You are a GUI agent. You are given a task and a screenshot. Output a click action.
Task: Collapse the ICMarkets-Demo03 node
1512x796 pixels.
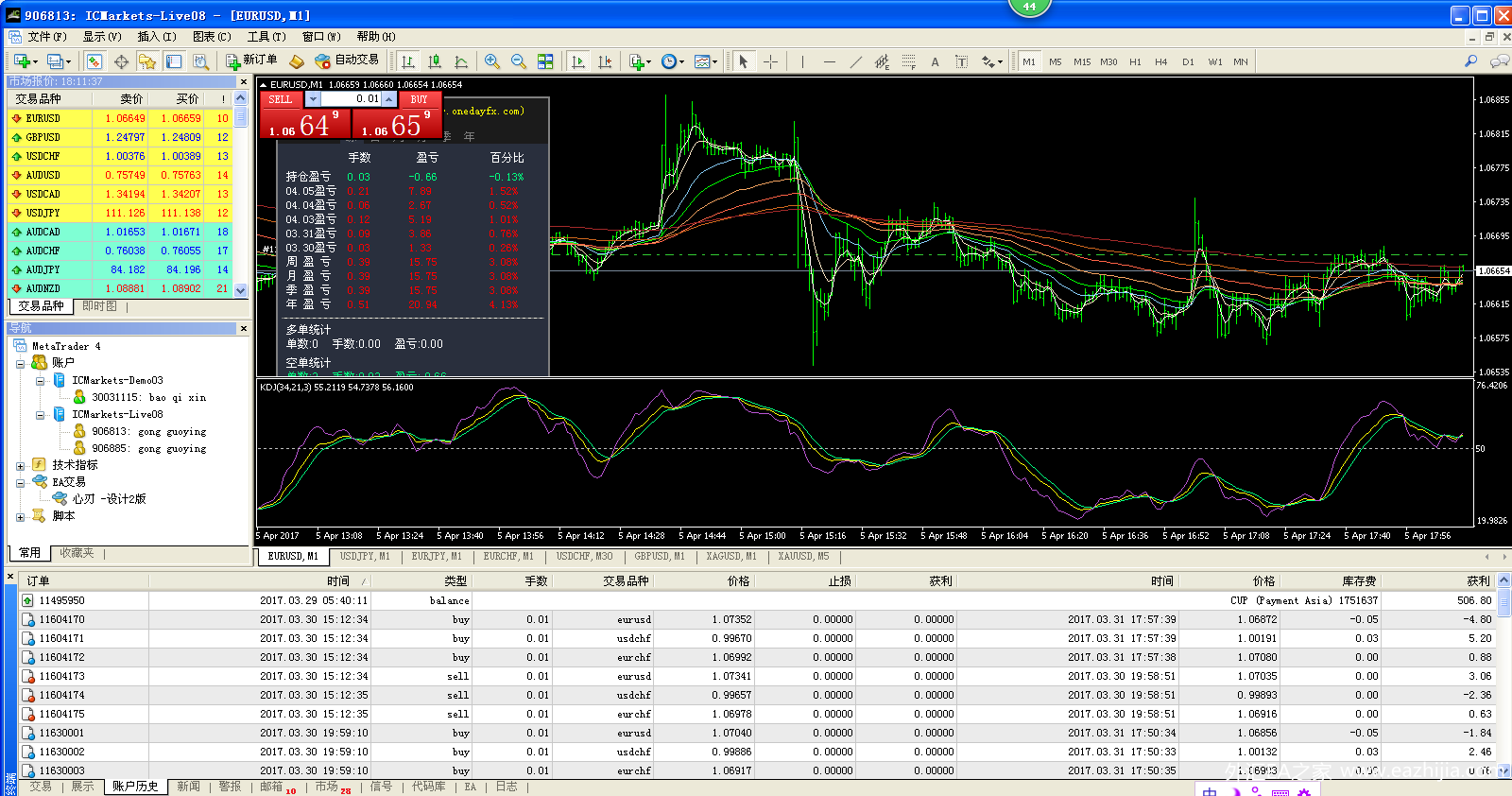(x=40, y=381)
